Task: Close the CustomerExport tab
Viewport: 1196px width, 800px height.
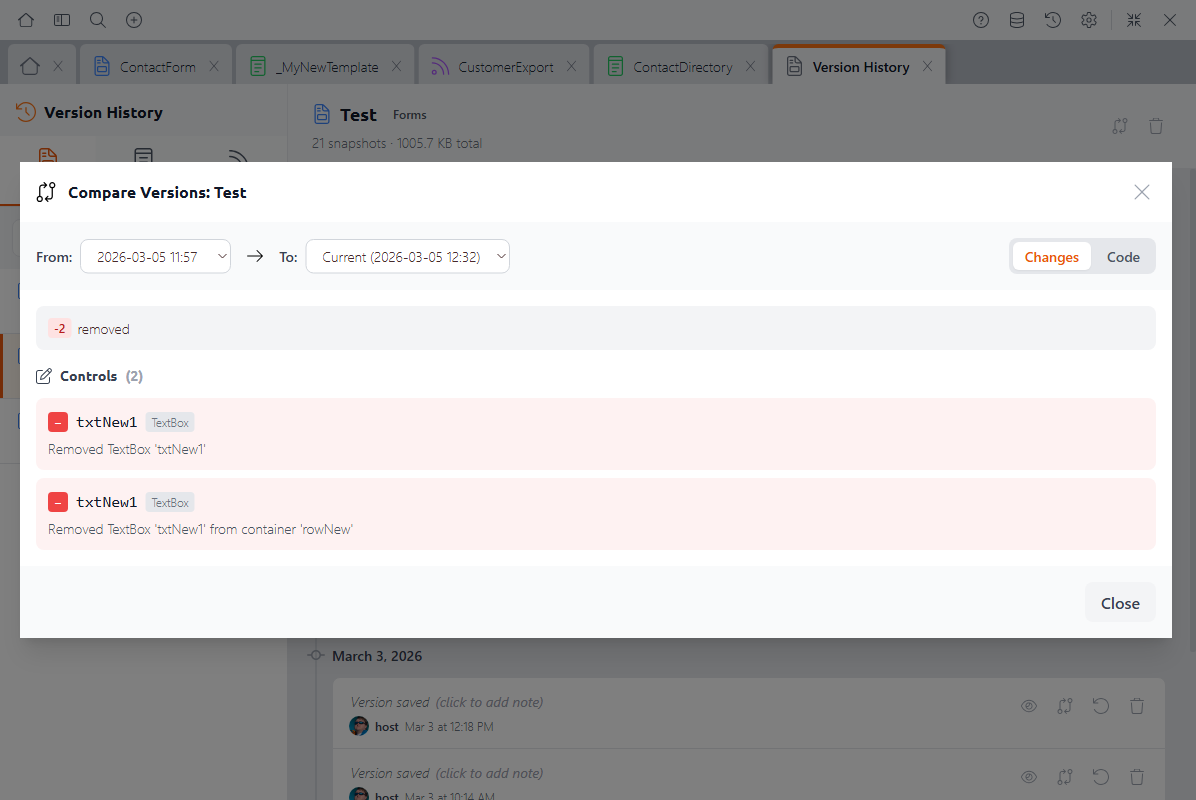Action: tap(571, 66)
